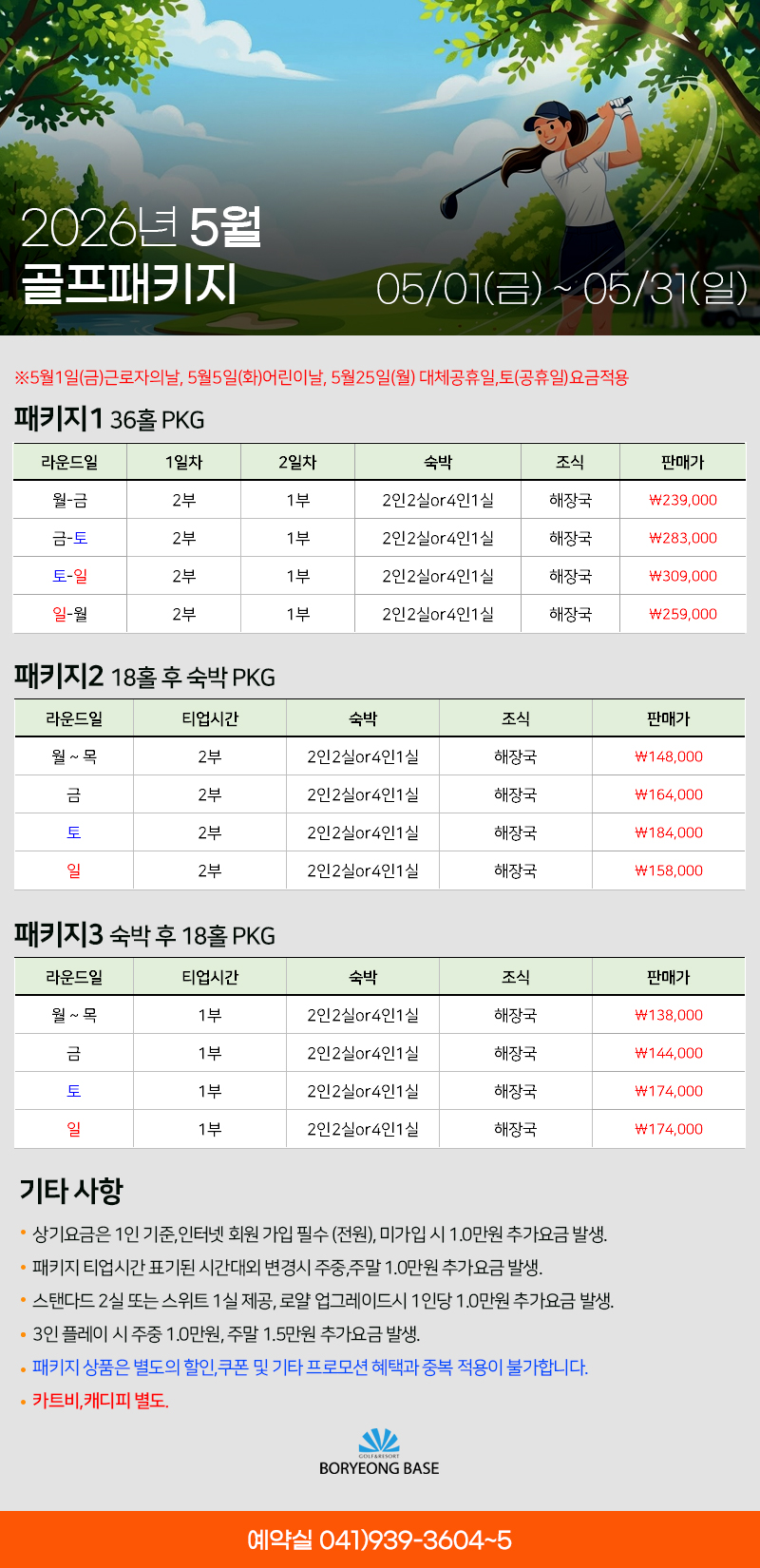Click the 기타 사항 section heading

(71, 1191)
